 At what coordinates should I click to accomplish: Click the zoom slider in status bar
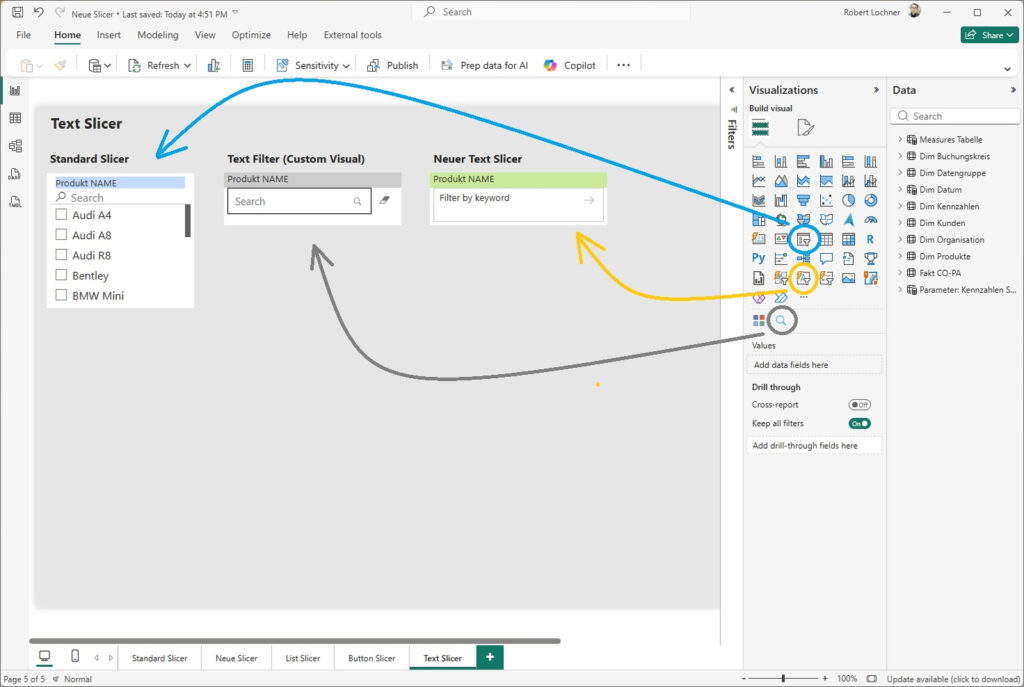783,679
